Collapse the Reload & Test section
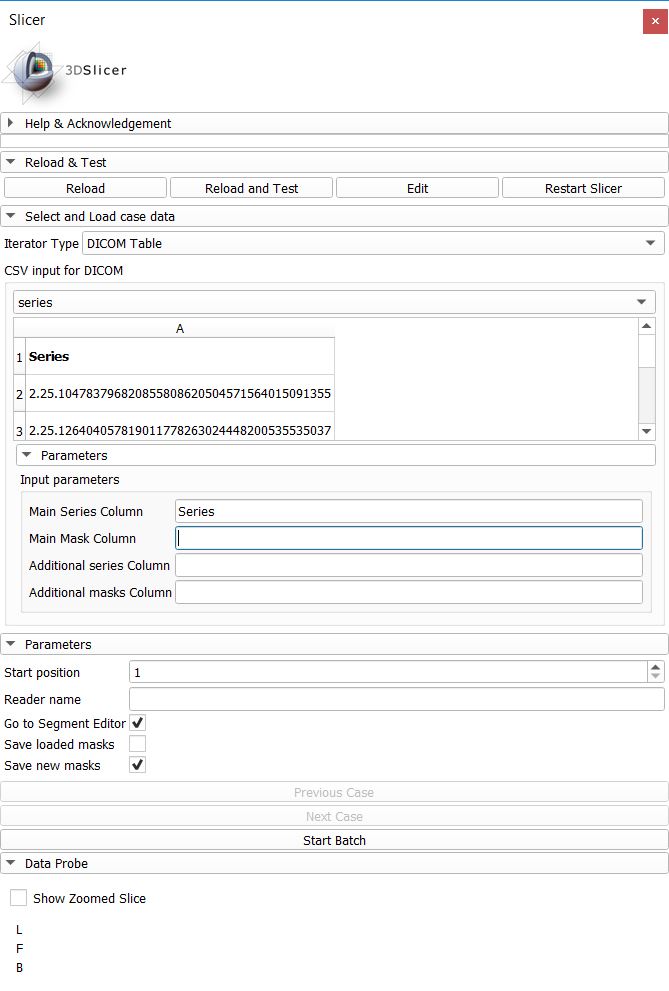This screenshot has width=669, height=991. [10, 162]
